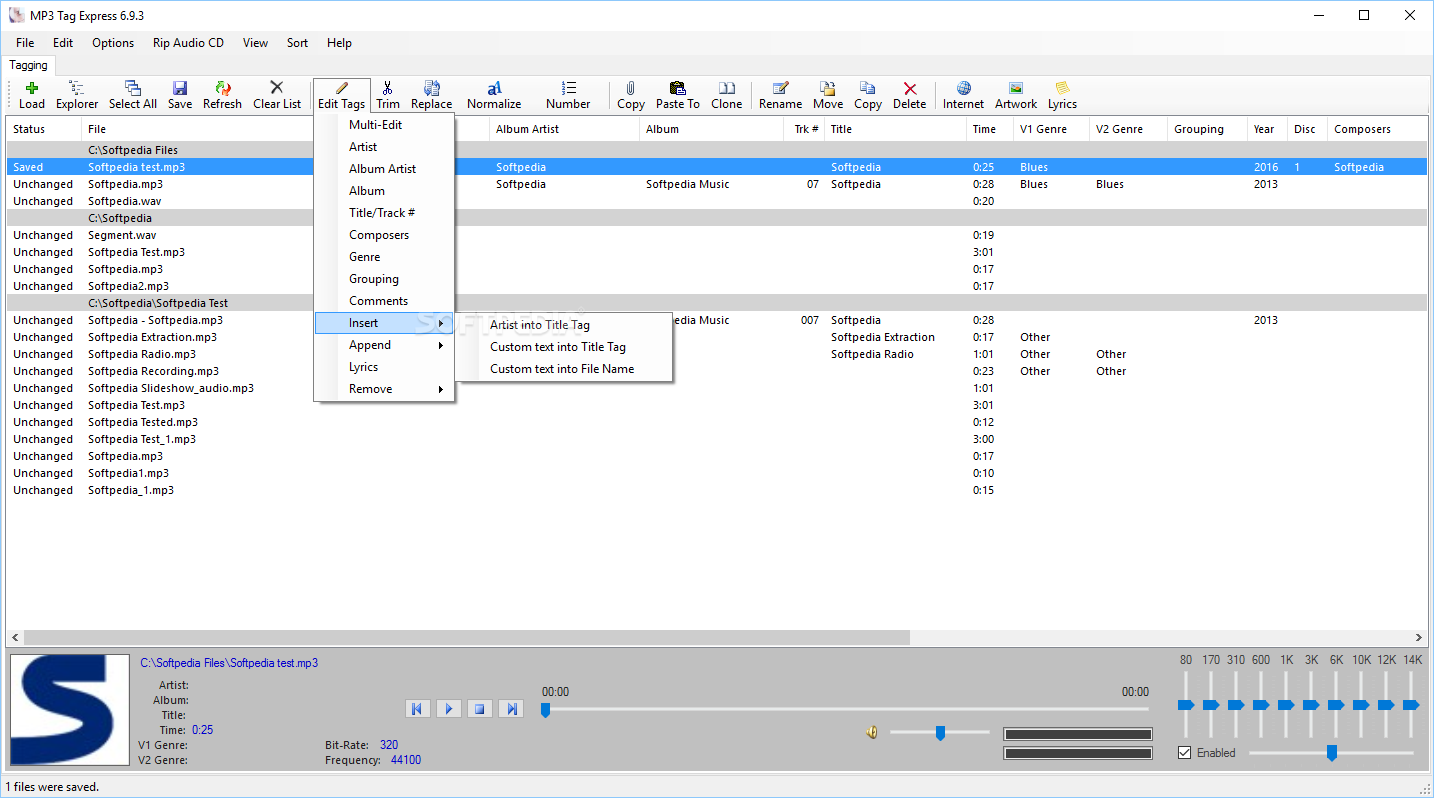Image resolution: width=1434 pixels, height=798 pixels.
Task: Open the Rip Audio CD menu
Action: click(188, 43)
